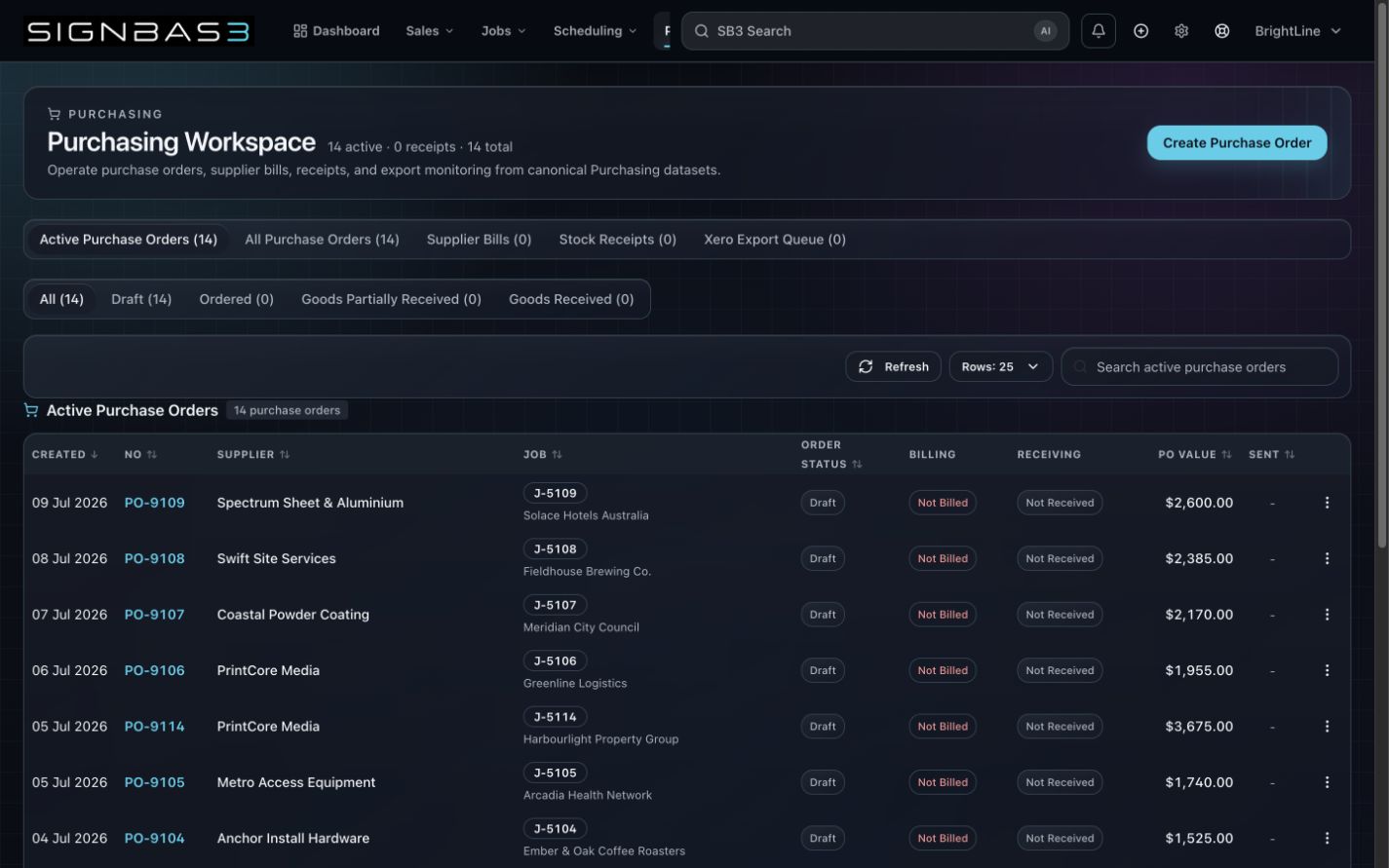Focus the Search active purchase orders field
Screen dimensions: 1389x868
[x=1199, y=367]
